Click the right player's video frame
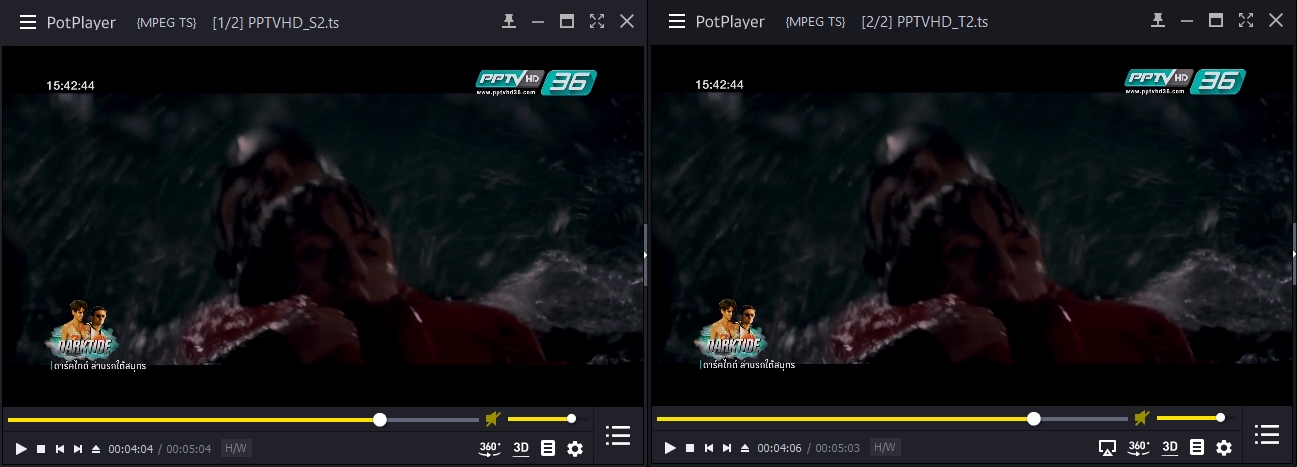This screenshot has width=1297, height=467. click(971, 225)
